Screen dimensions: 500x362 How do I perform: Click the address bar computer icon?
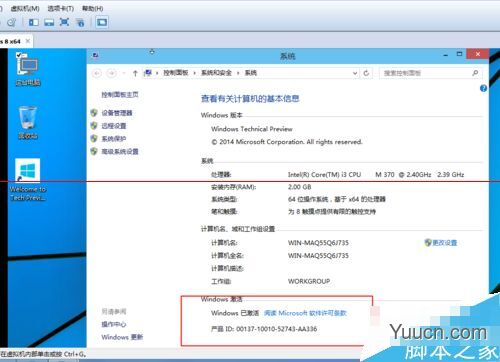click(x=148, y=73)
